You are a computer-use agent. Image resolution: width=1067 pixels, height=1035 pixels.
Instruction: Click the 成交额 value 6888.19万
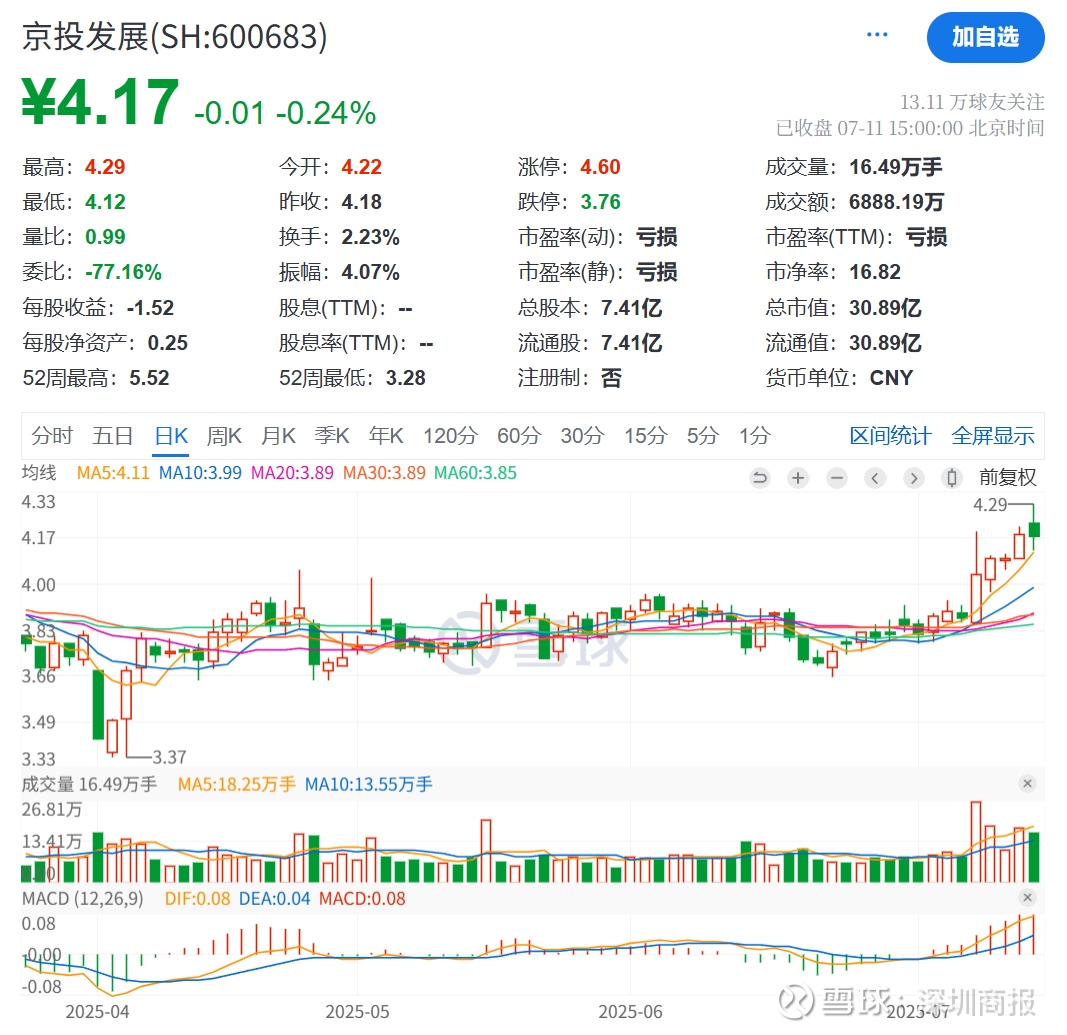[x=896, y=202]
